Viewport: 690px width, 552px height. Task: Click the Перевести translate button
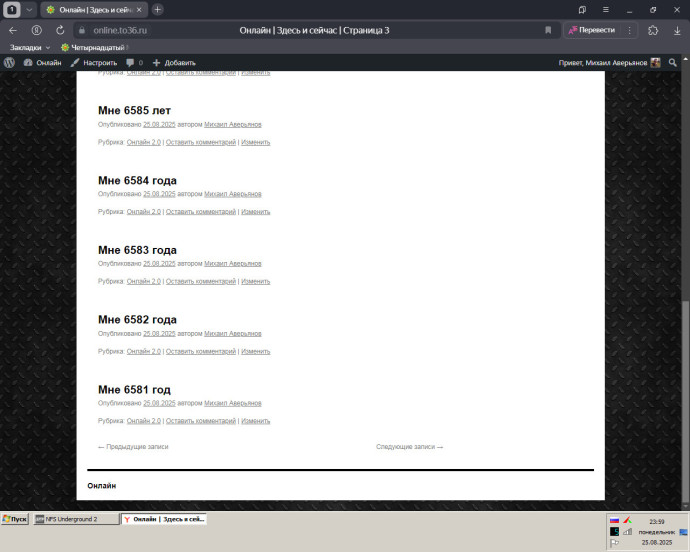coord(592,30)
